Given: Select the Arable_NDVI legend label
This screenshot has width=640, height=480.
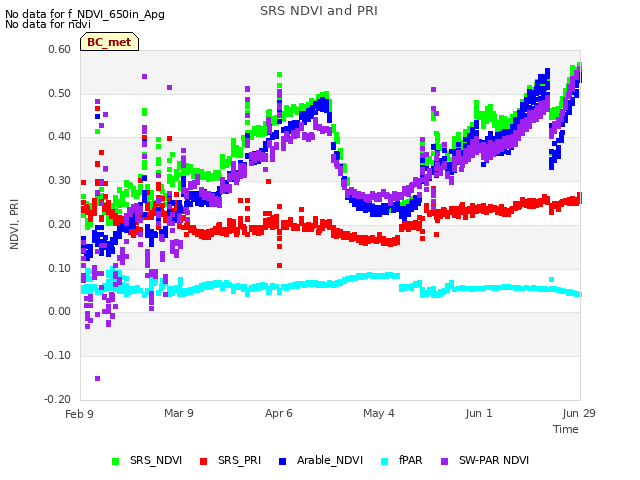Looking at the screenshot, I should [330, 460].
